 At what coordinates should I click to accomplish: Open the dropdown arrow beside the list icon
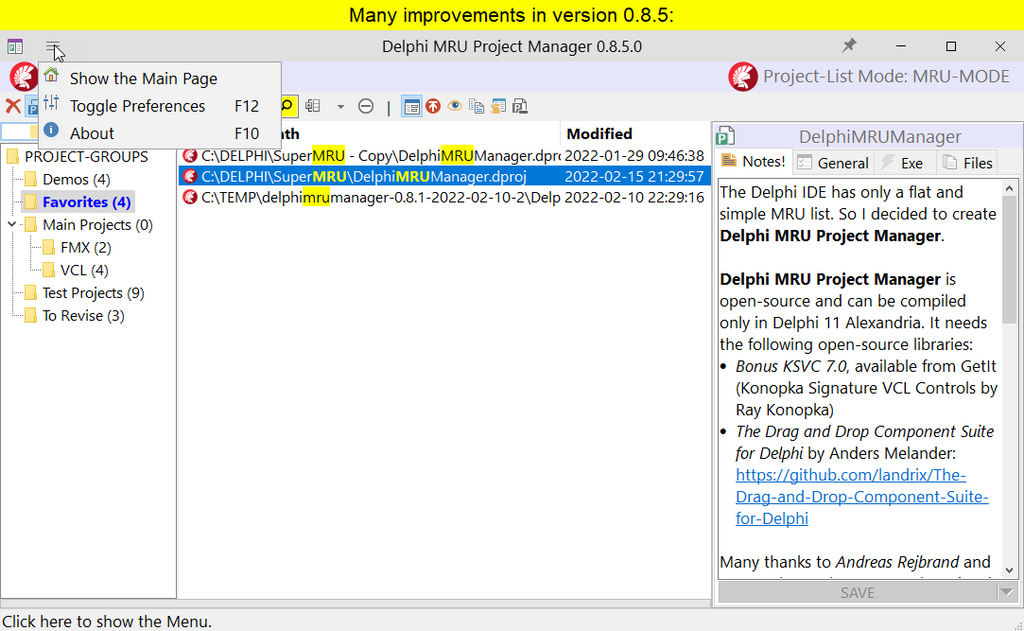tap(340, 107)
